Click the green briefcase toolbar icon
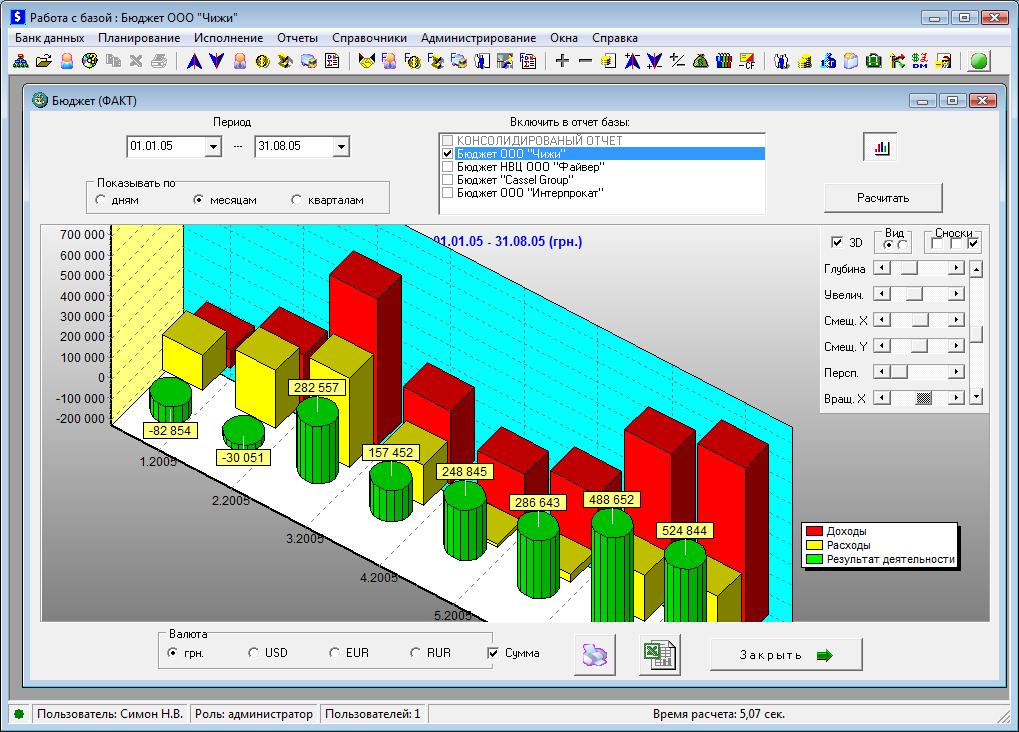The height and width of the screenshot is (732, 1019). (x=874, y=62)
